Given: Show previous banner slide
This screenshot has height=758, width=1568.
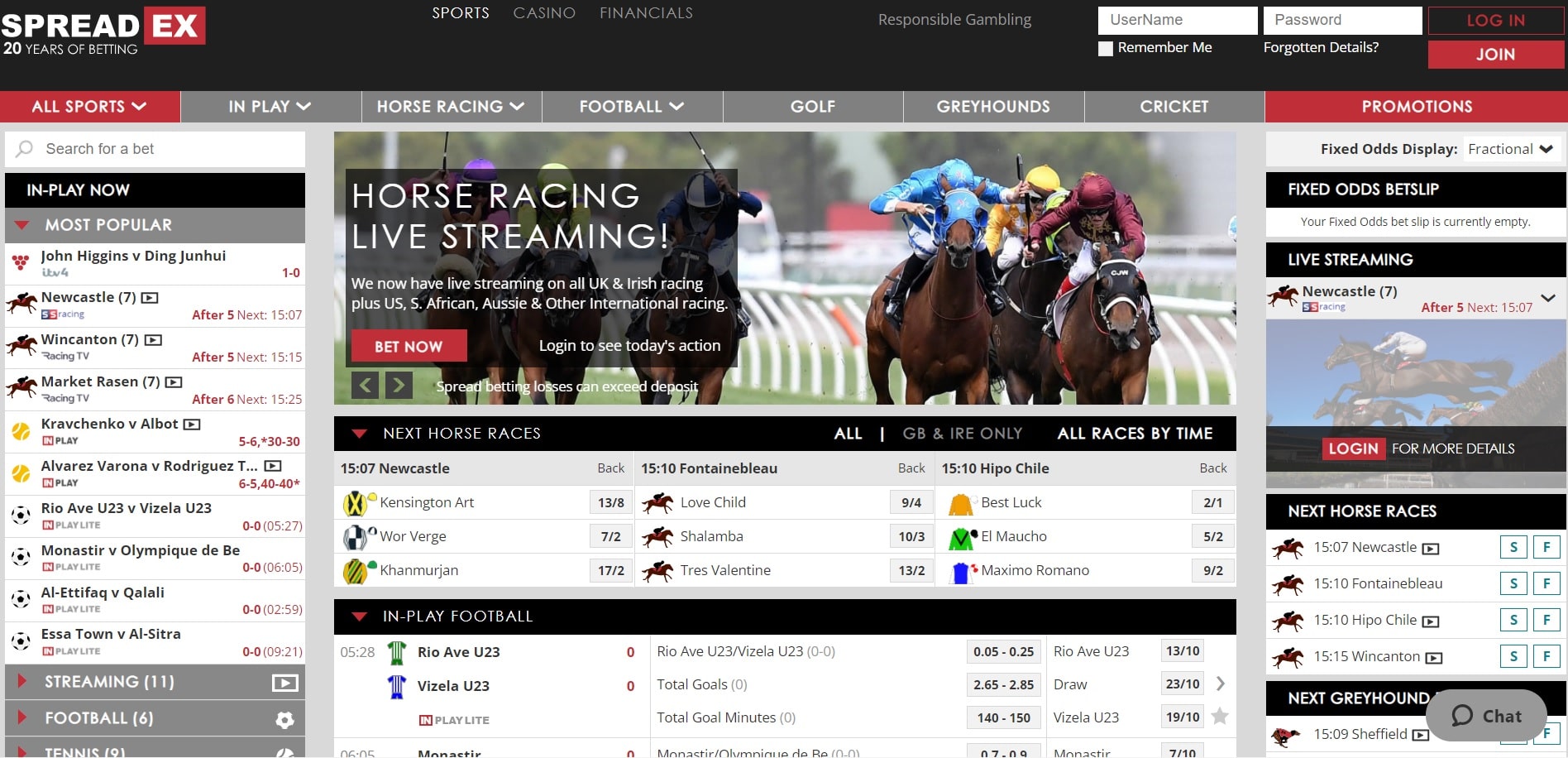Looking at the screenshot, I should pos(366,385).
